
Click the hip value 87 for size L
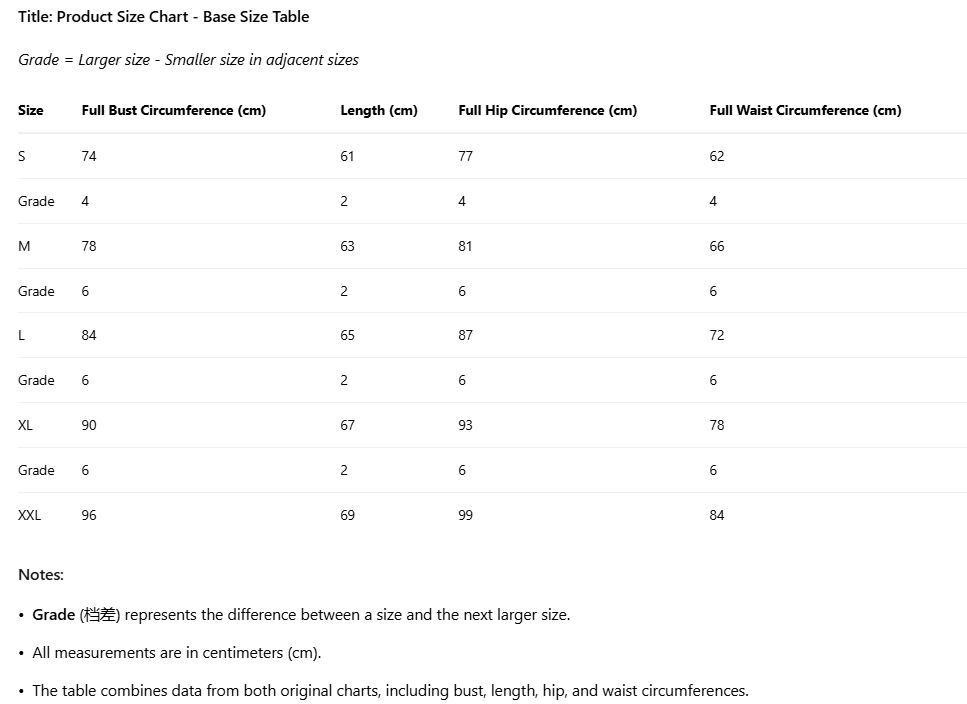tap(465, 335)
